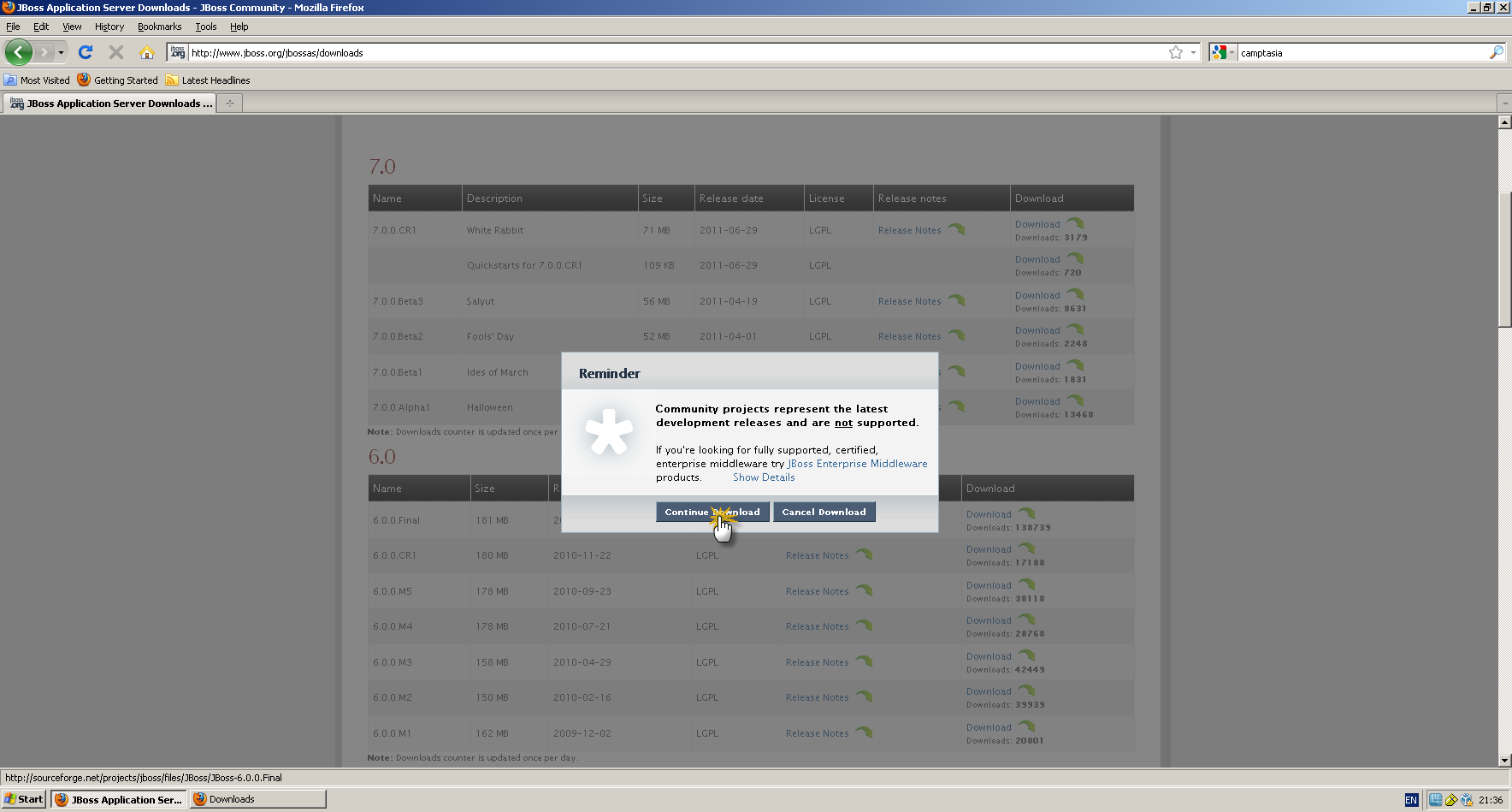
Task: Open a new browser tab
Action: tap(229, 103)
